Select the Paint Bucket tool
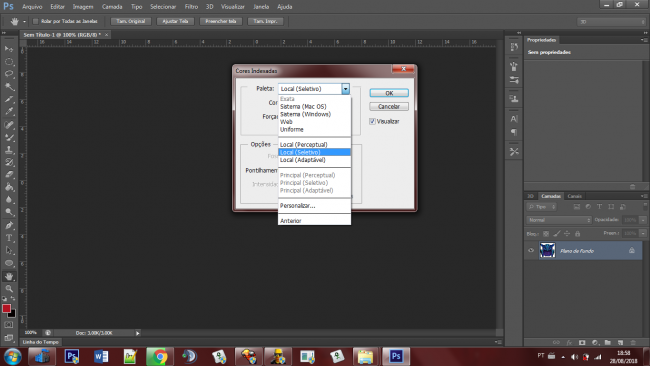The image size is (650, 366). point(9,187)
